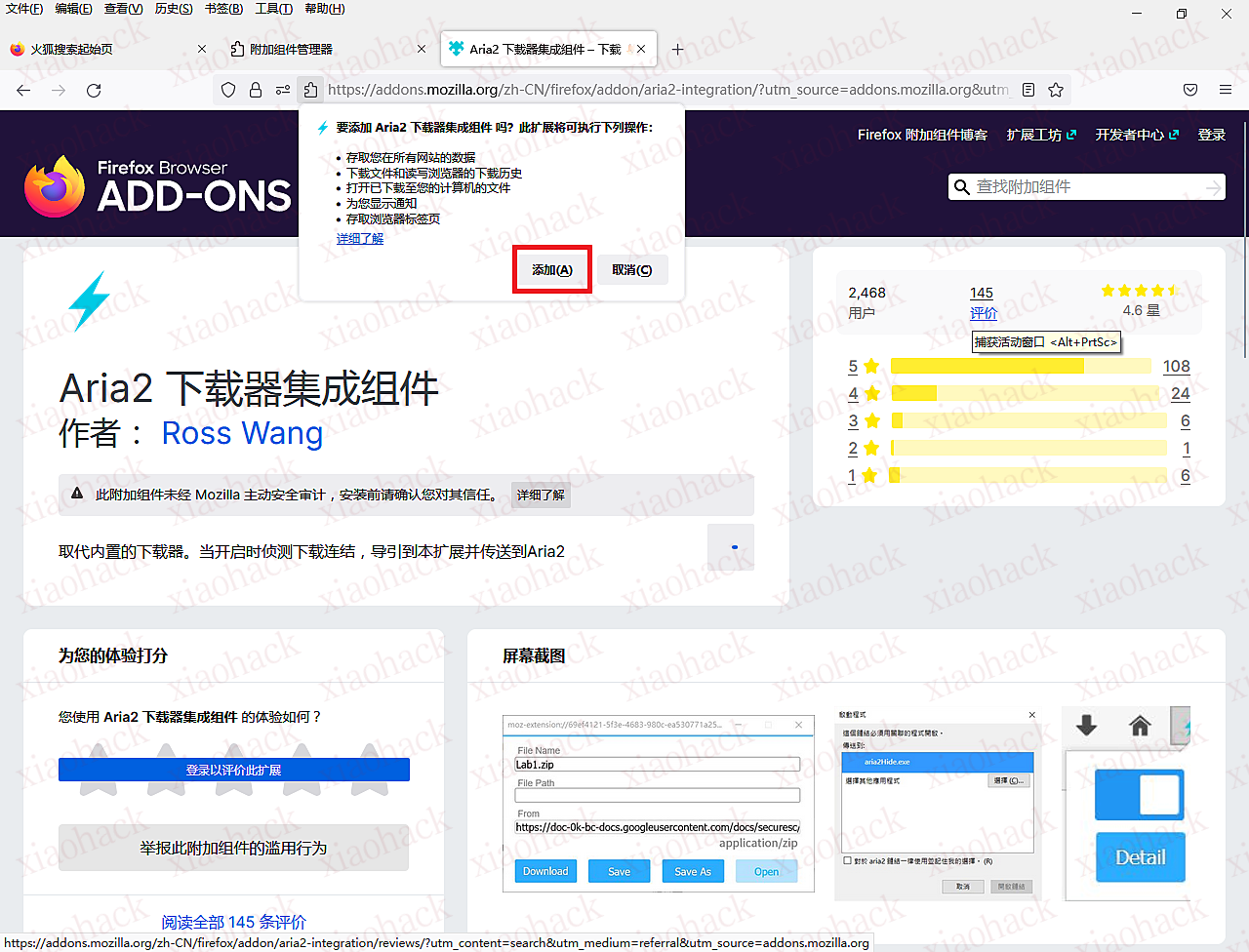Filter reviews by 5 stars

864,366
